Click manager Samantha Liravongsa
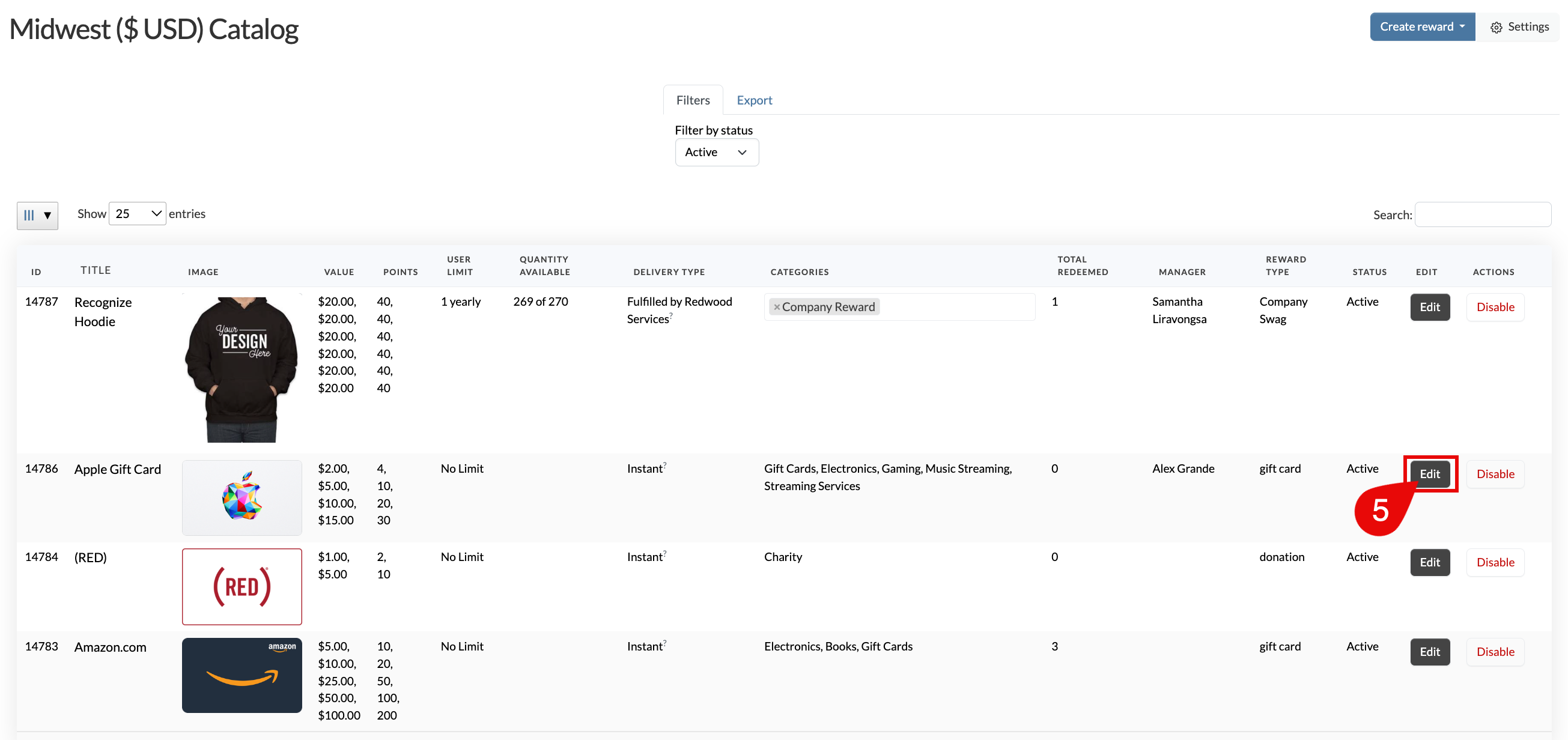 [1179, 311]
